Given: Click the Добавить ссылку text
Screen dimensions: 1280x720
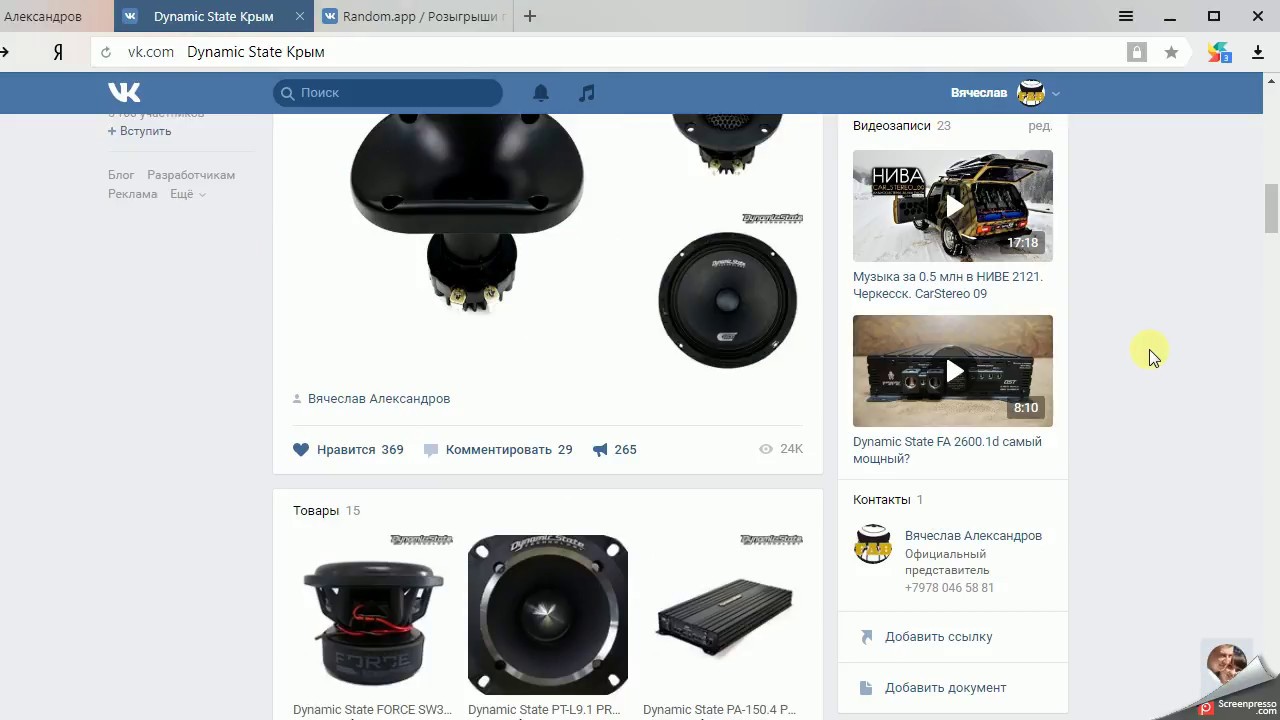Looking at the screenshot, I should [939, 637].
